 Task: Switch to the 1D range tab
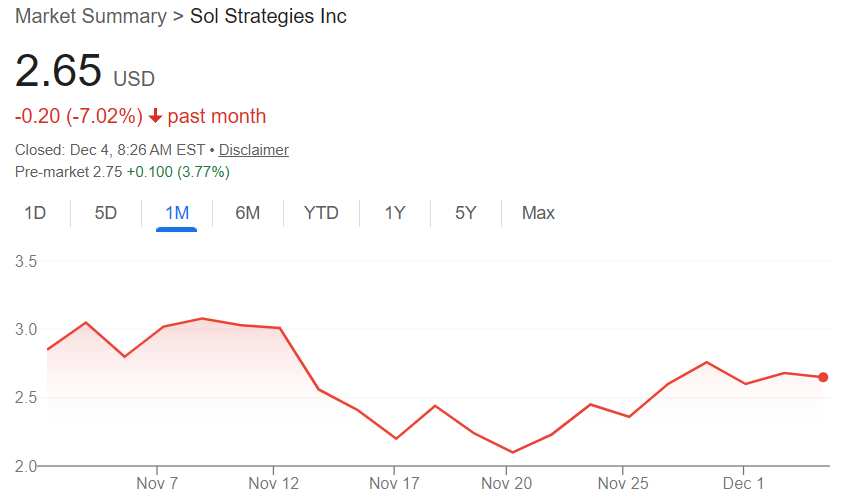pos(35,213)
